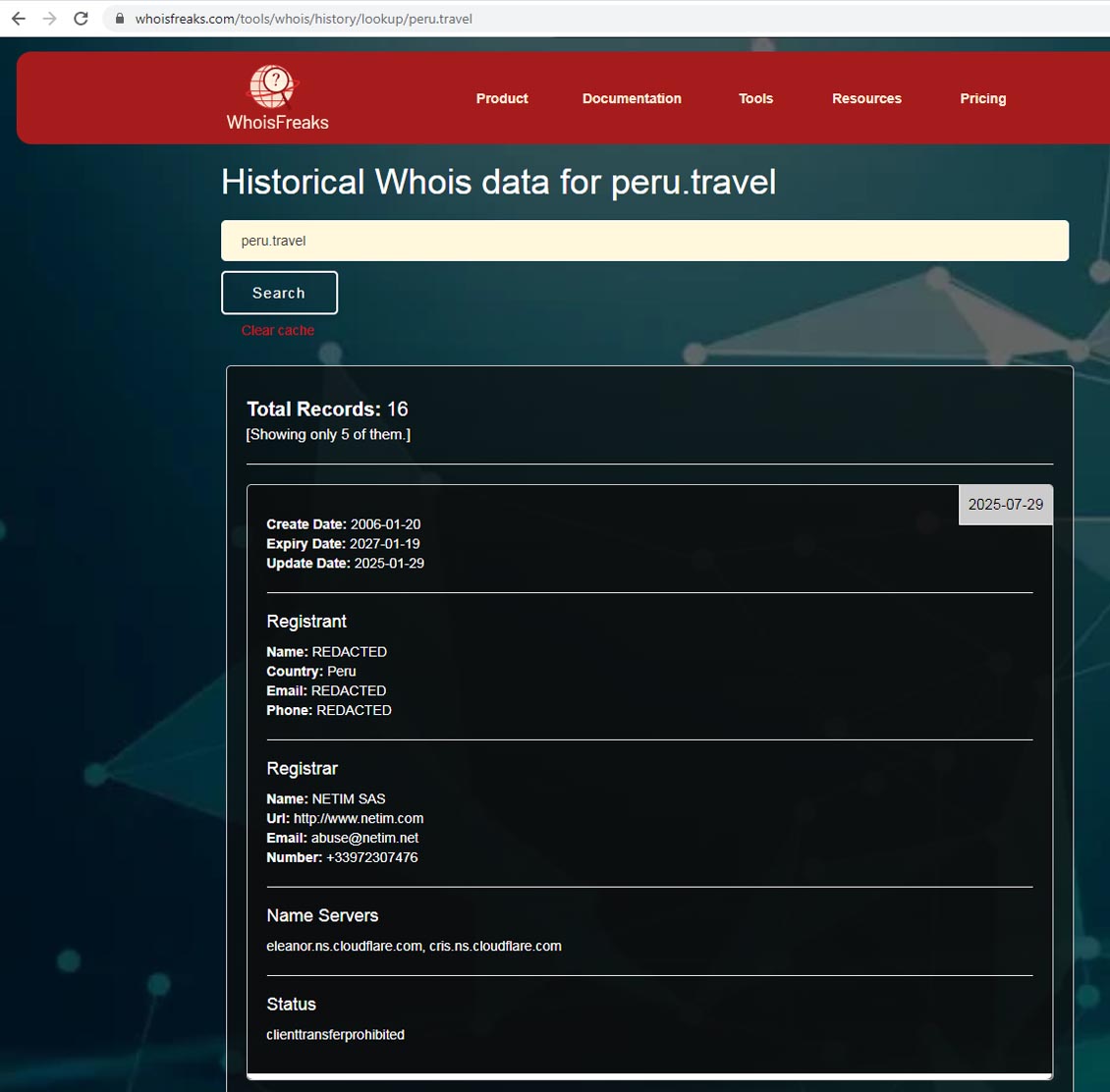1110x1092 pixels.
Task: Select the whoisfreaks.com URL in address bar
Action: (x=304, y=19)
